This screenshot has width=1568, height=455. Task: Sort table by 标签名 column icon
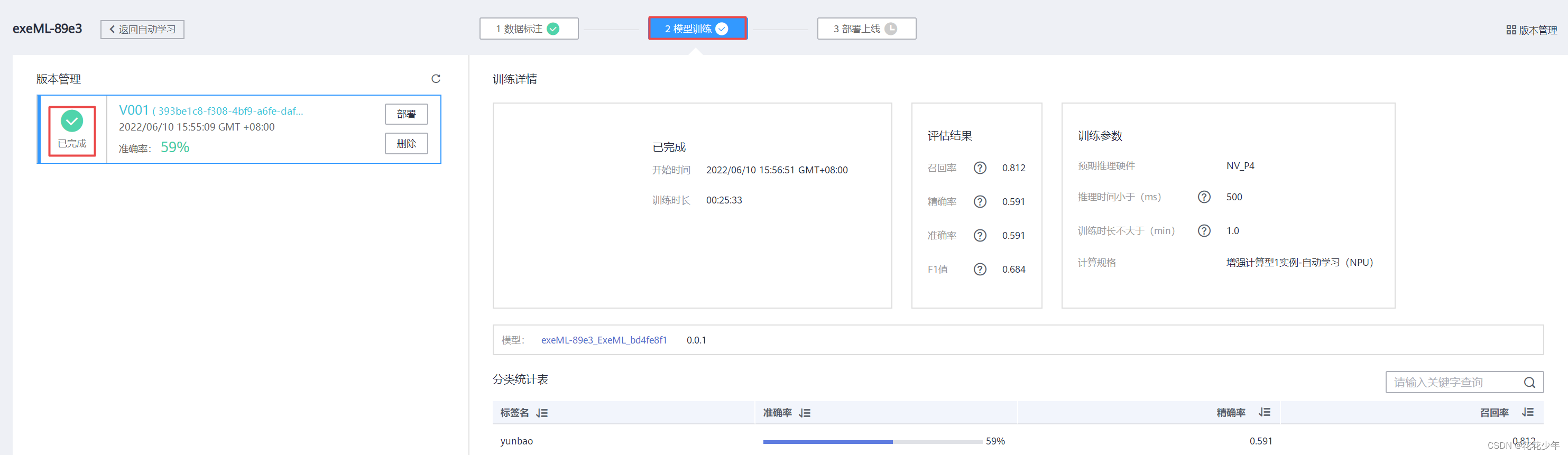[x=542, y=413]
